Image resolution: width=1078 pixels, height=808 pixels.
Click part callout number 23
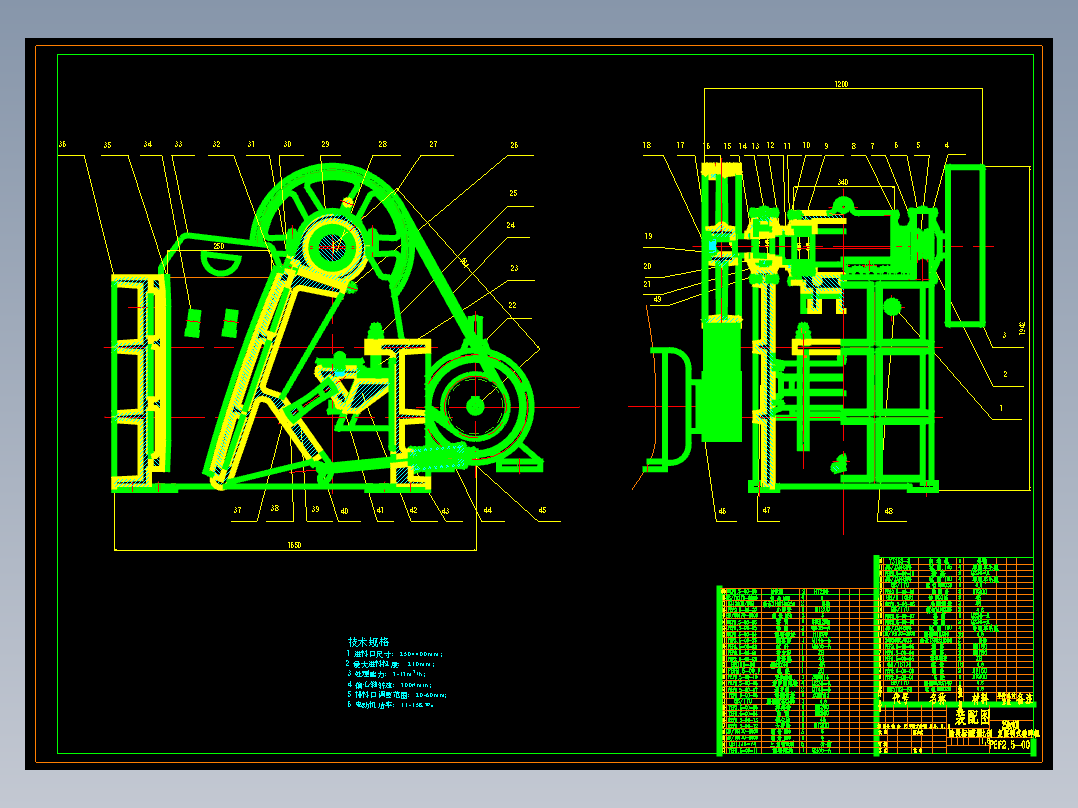(514, 268)
